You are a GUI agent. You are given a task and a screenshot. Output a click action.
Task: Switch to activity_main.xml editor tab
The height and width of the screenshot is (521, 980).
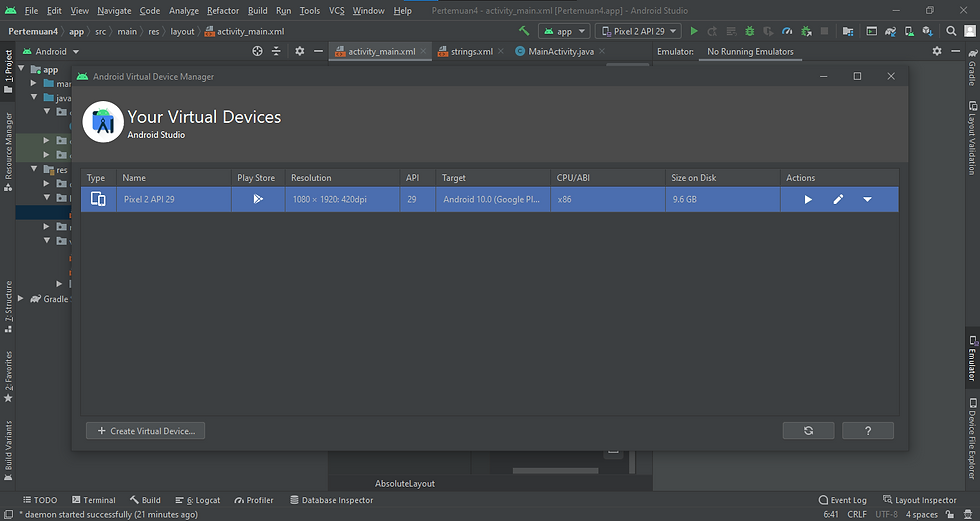click(x=381, y=51)
